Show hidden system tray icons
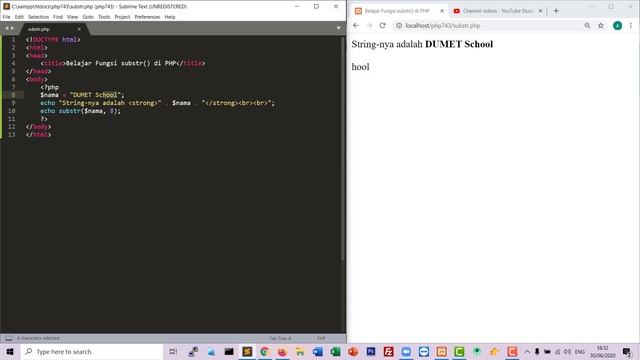 point(527,352)
